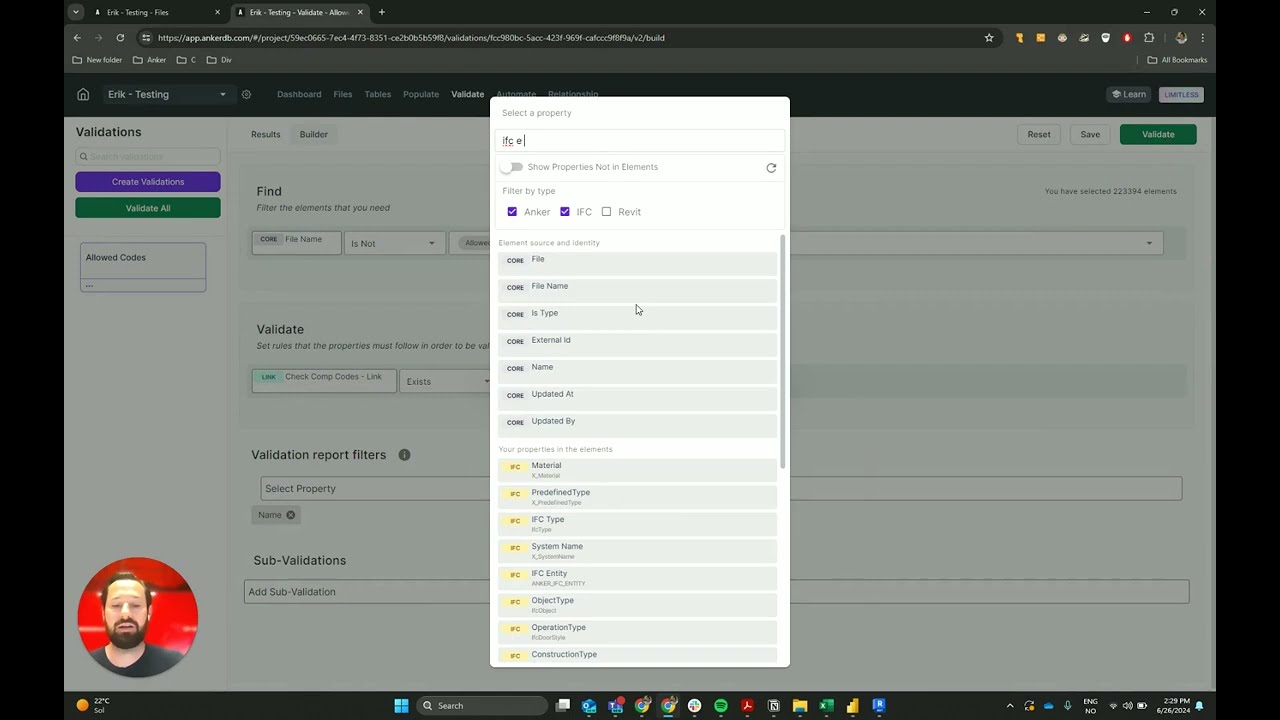This screenshot has width=1280, height=720.
Task: Click the green Validate button
Action: 1158,134
